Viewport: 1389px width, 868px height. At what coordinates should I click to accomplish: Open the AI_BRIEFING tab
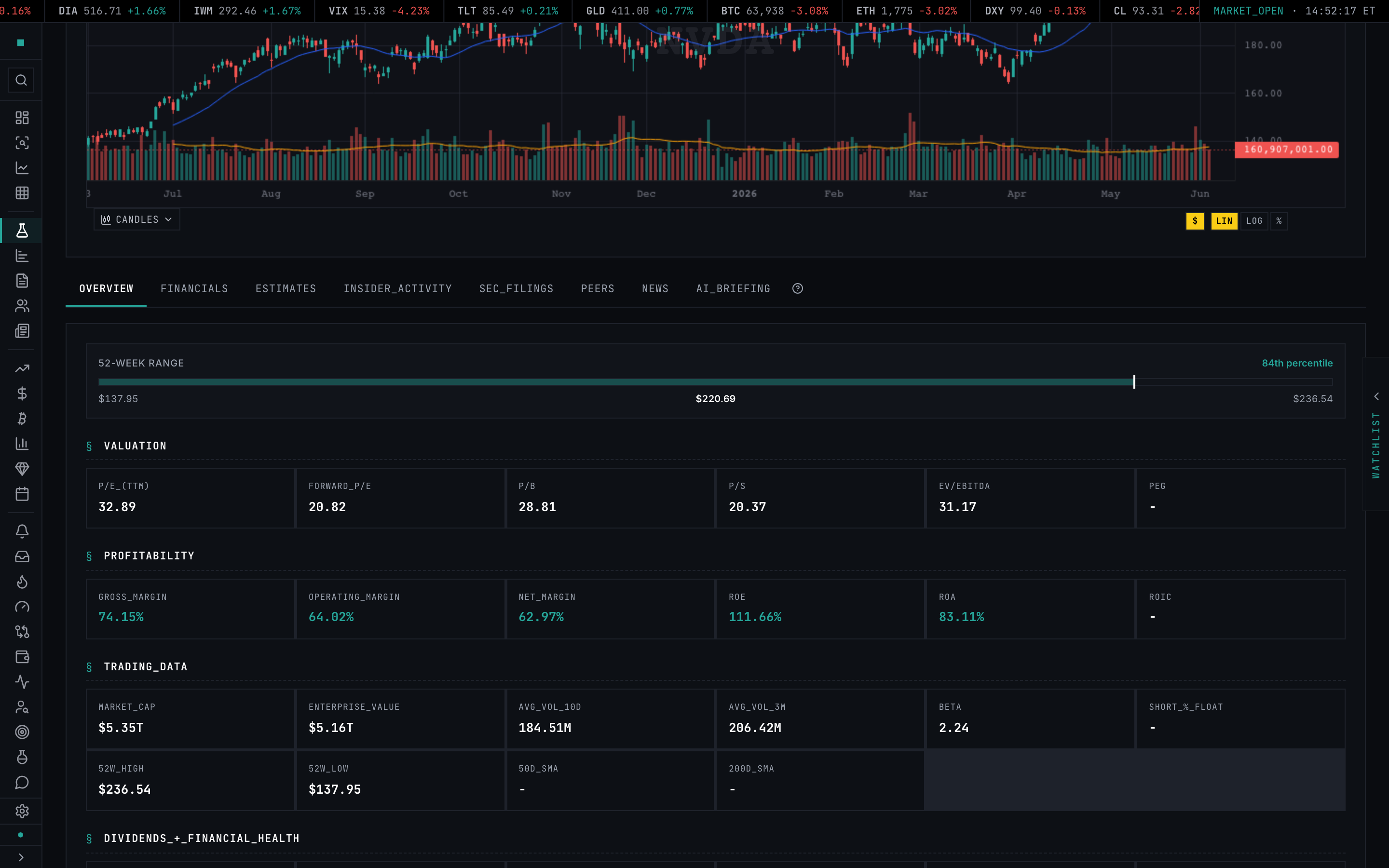(734, 289)
